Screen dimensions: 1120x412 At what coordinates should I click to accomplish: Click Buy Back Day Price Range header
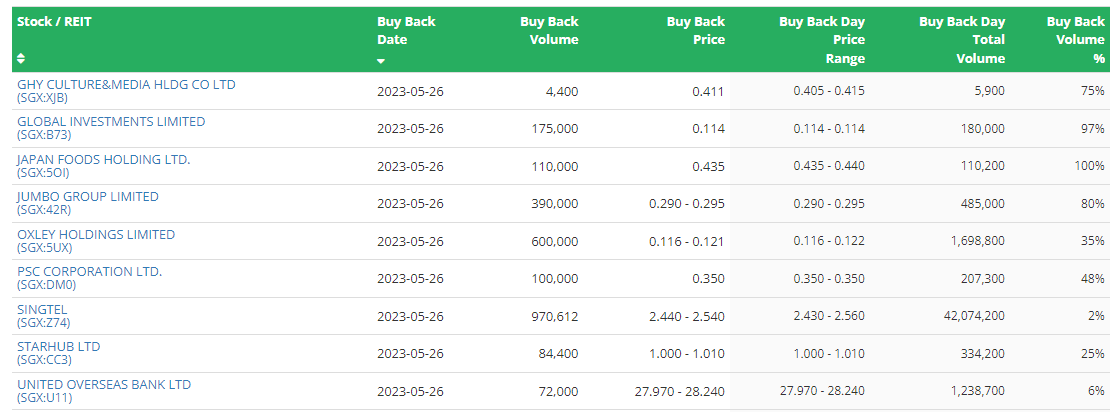[x=821, y=40]
